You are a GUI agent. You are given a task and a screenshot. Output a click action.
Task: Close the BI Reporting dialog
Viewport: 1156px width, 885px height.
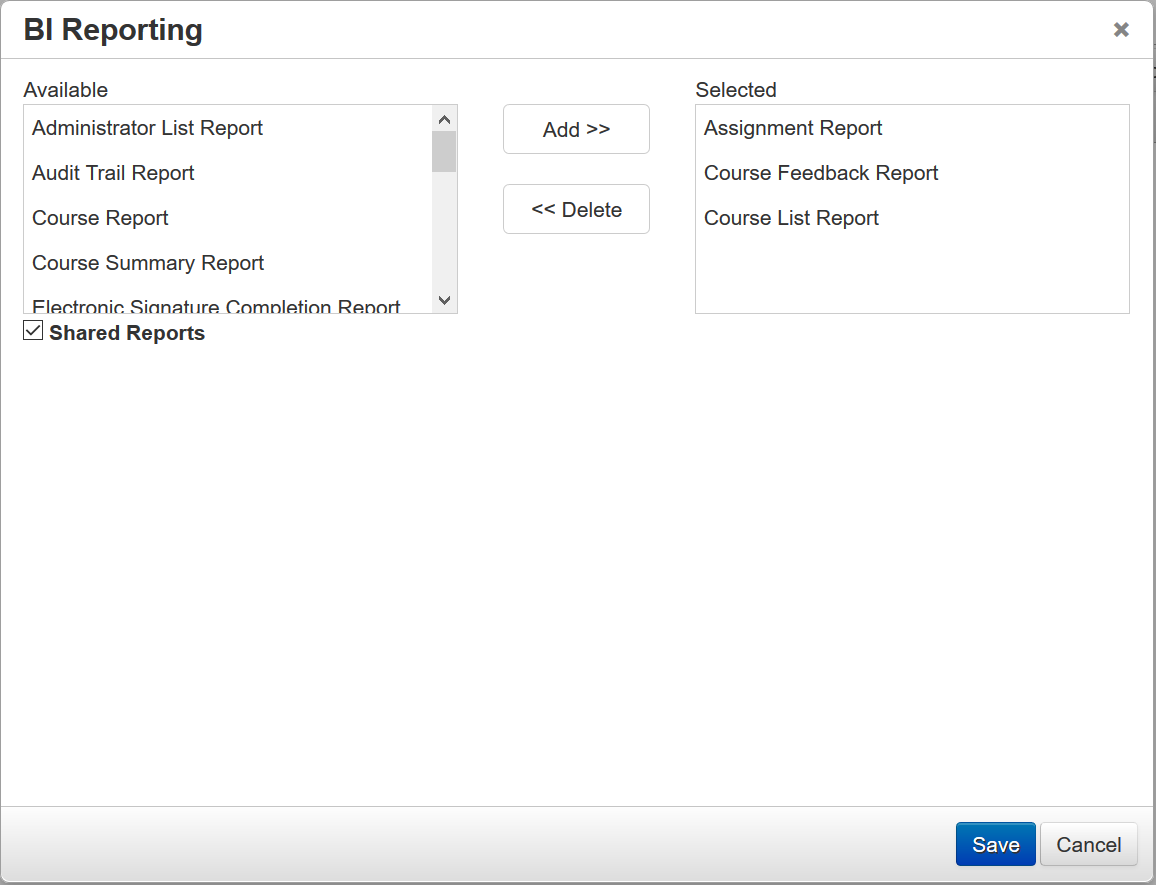[x=1121, y=30]
